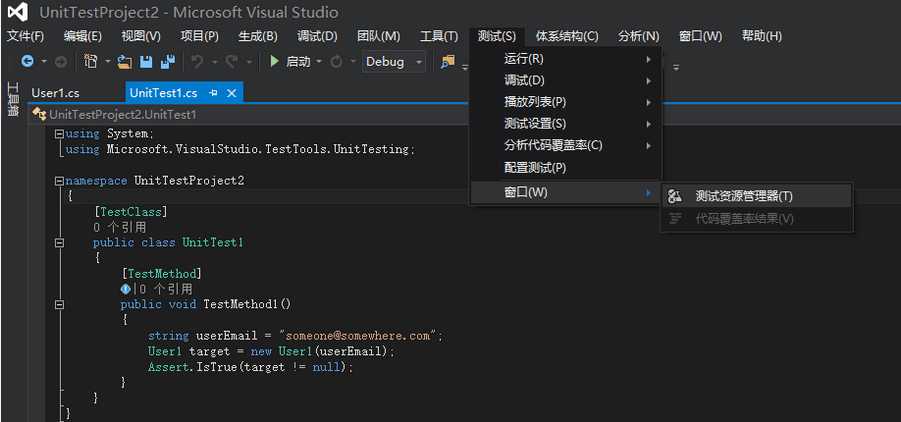Viewport: 901px width, 422px height.
Task: Expand the 调试(D) item in the Test menu
Action: [566, 80]
